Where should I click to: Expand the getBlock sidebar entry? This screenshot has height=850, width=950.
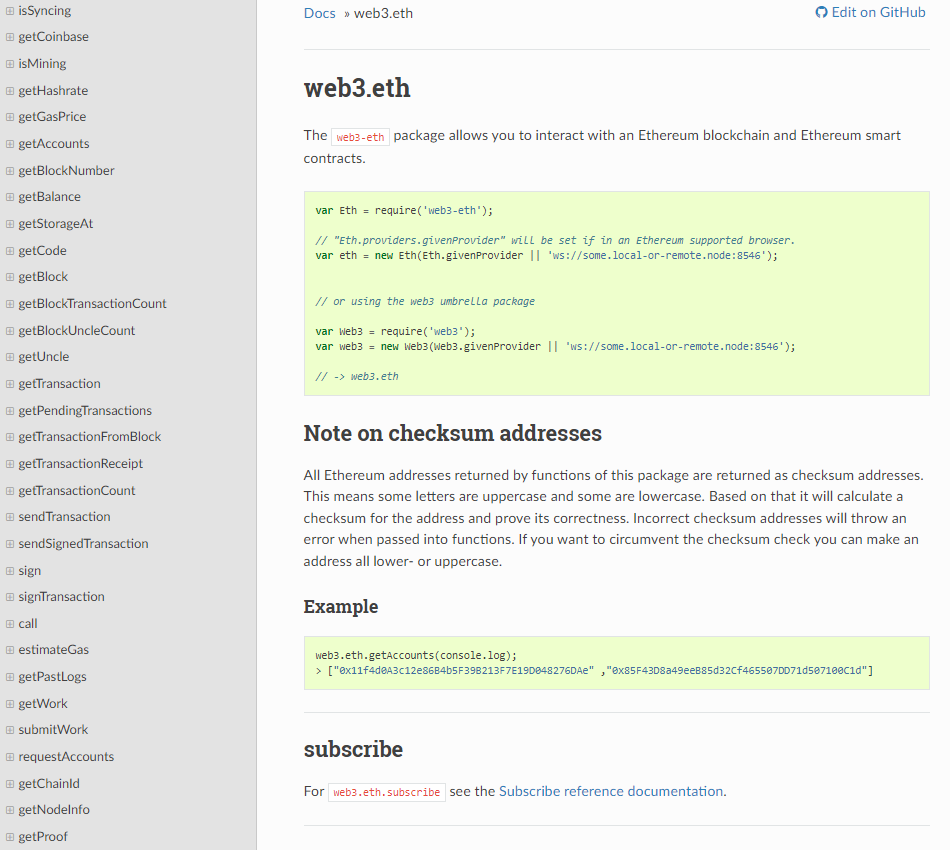pos(41,276)
